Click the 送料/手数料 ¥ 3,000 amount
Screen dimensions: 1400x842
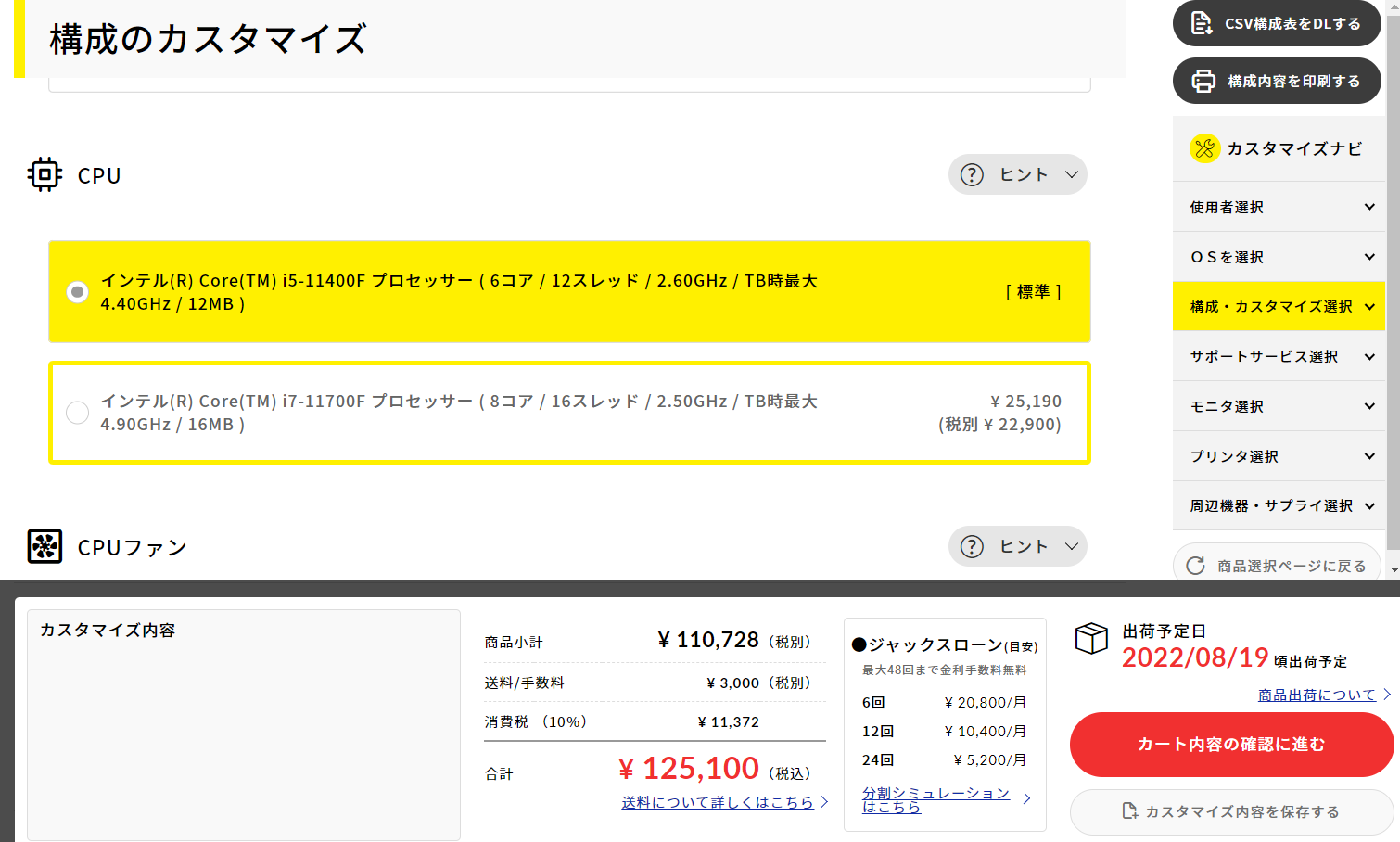732,683
